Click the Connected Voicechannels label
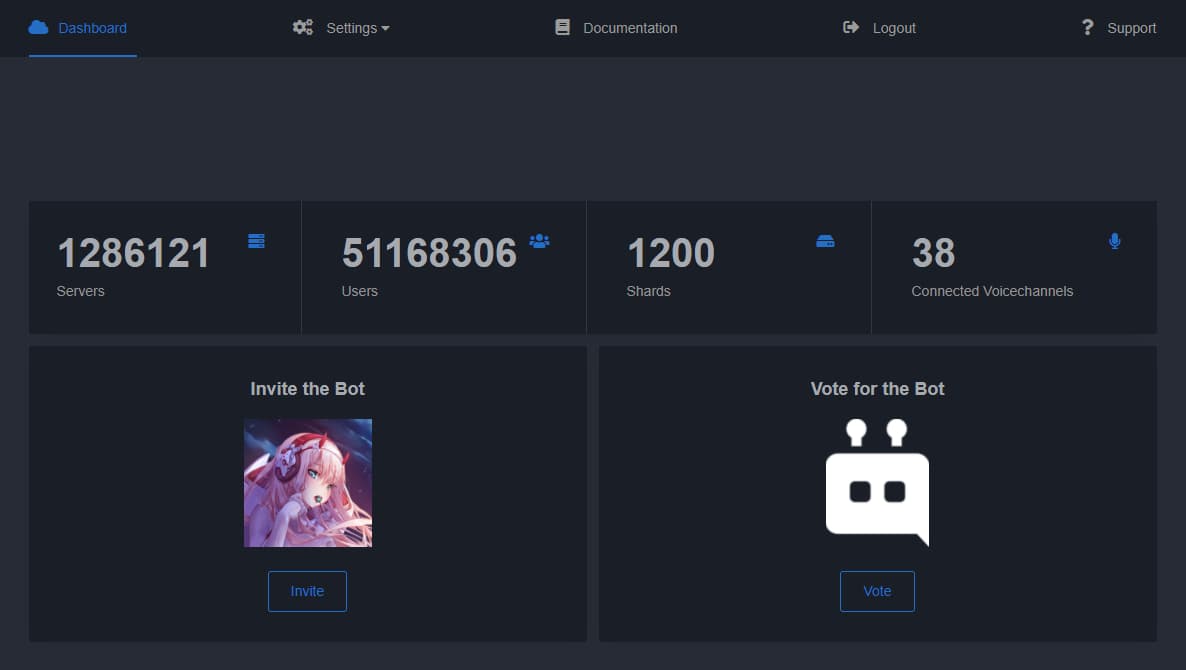1186x670 pixels. (x=992, y=291)
